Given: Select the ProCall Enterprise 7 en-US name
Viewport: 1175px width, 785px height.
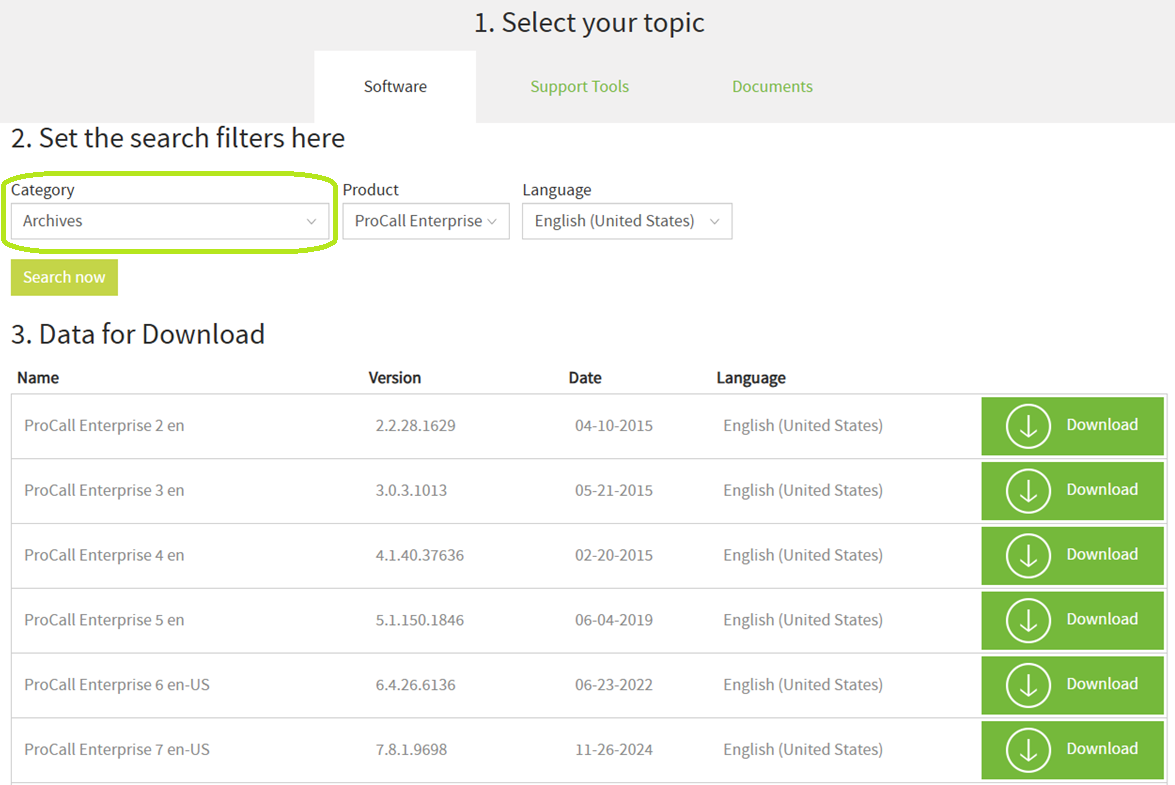Looking at the screenshot, I should 117,750.
